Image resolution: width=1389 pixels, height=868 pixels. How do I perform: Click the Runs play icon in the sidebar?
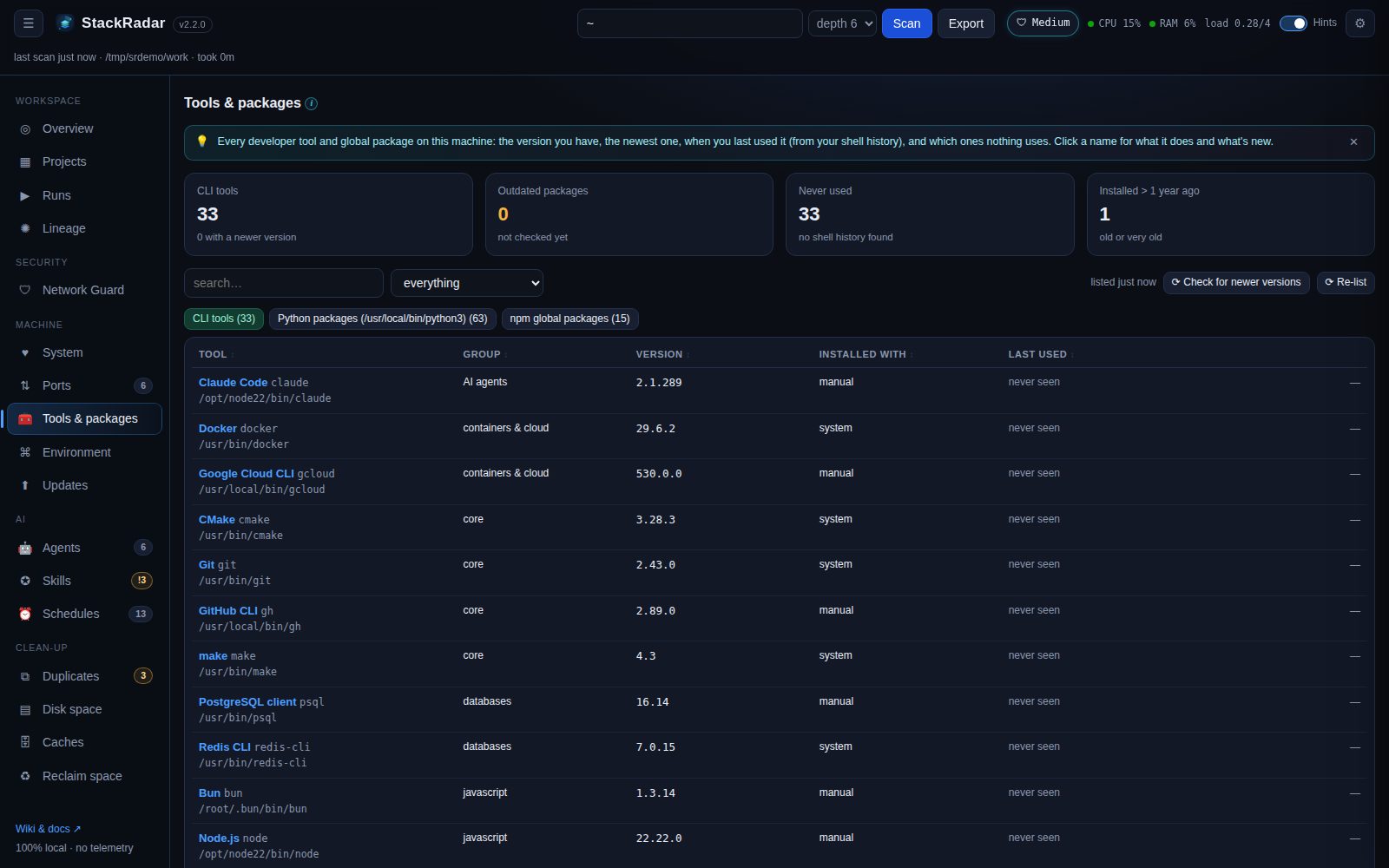tap(25, 195)
